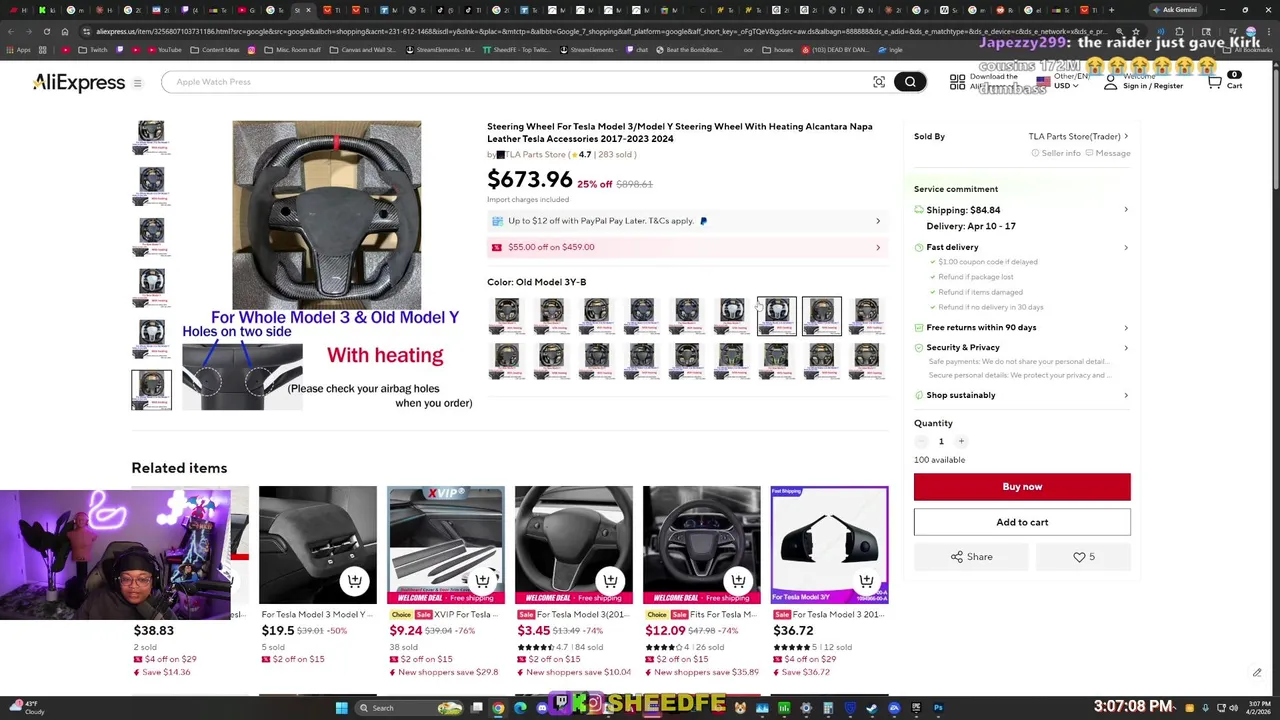
Task: Open the categories menu icon beside the logo
Action: [138, 83]
